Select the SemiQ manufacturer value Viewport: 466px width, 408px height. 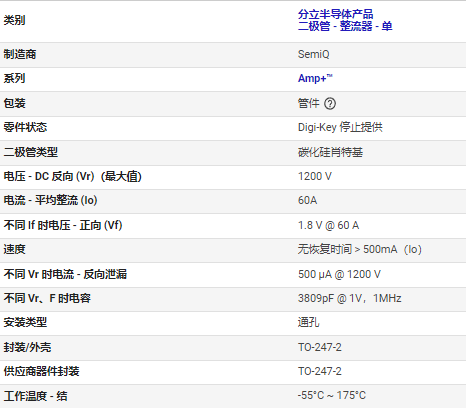(313, 54)
